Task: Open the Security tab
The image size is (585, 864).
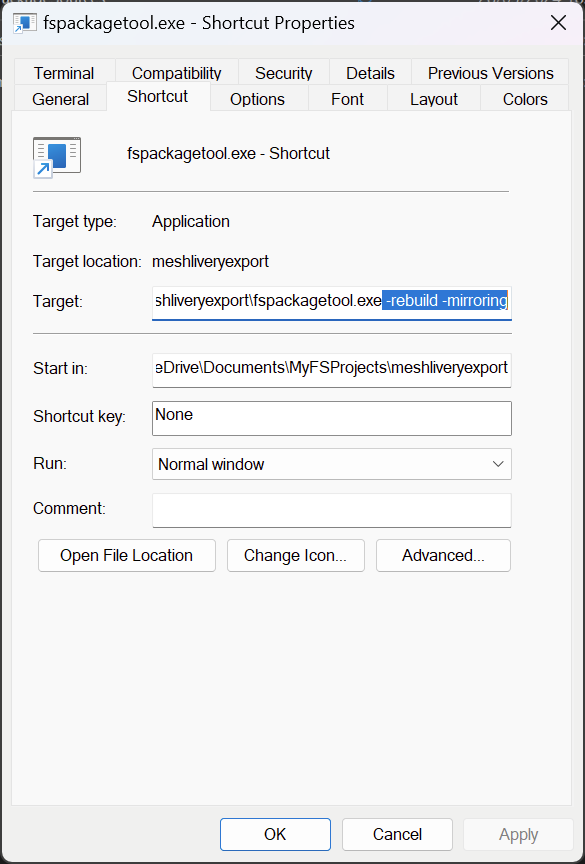Action: point(283,73)
